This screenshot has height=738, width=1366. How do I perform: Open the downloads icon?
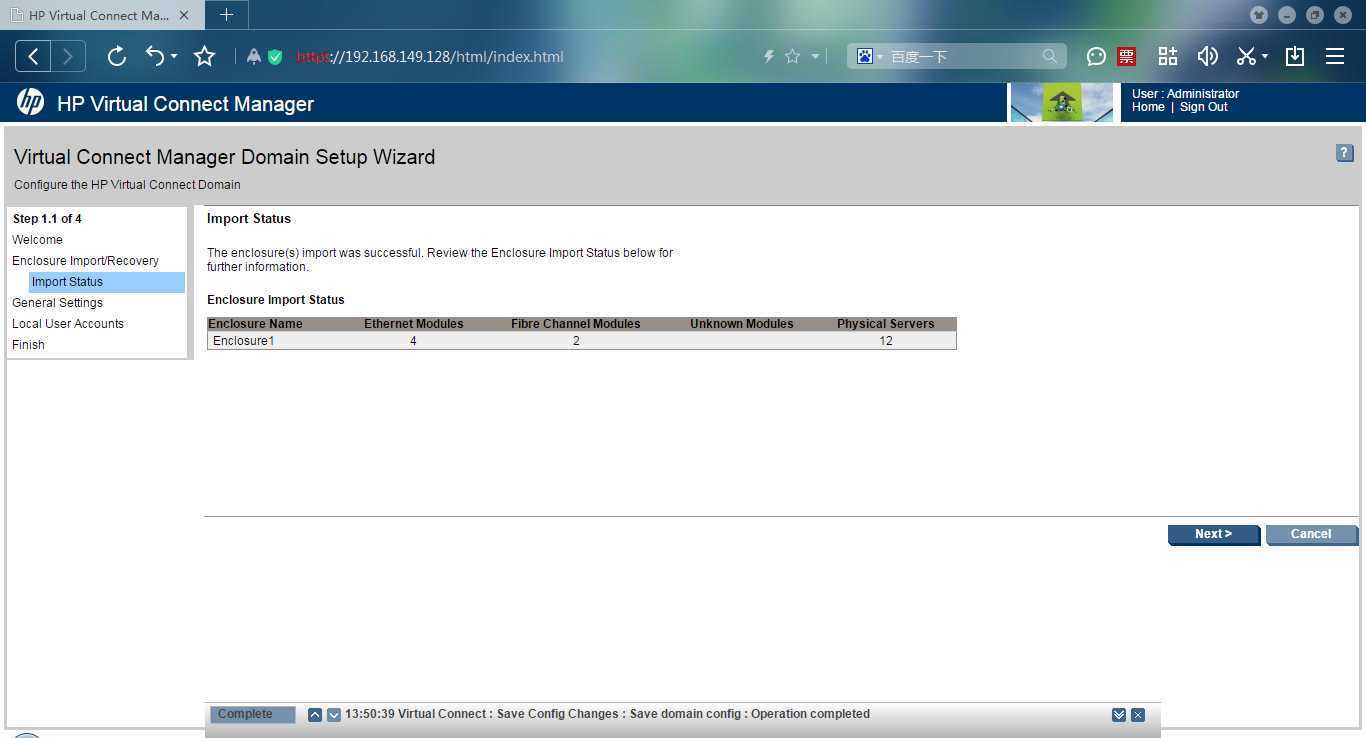pyautogui.click(x=1295, y=57)
